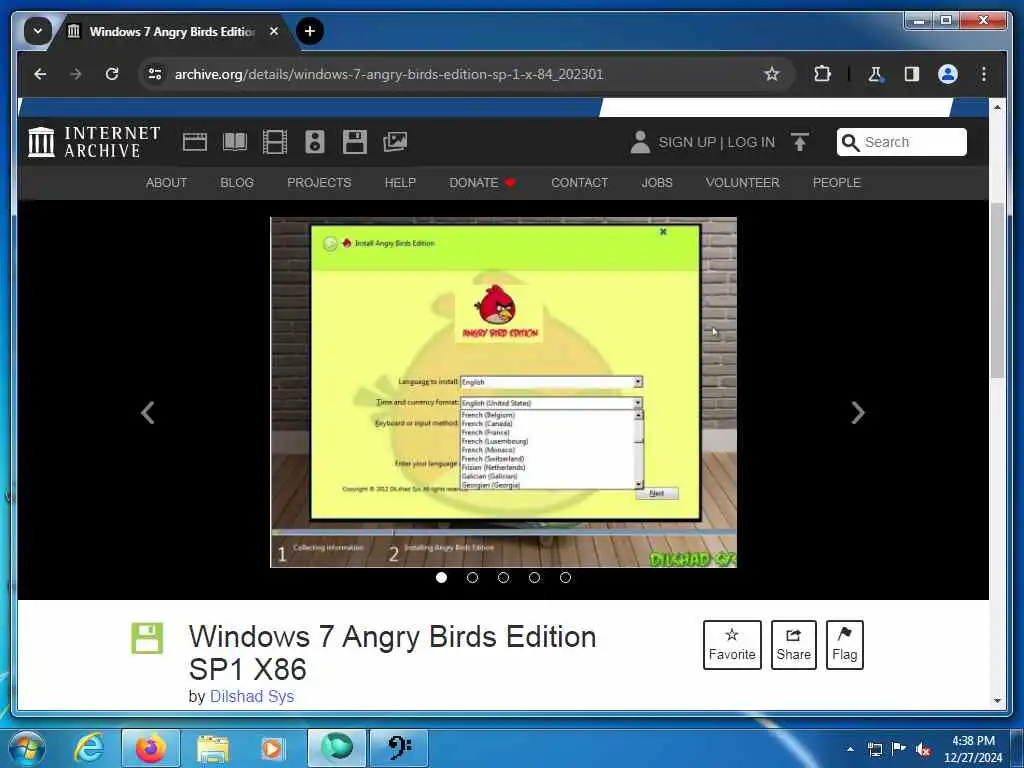Open the tab search dropdown arrow

click(x=38, y=31)
